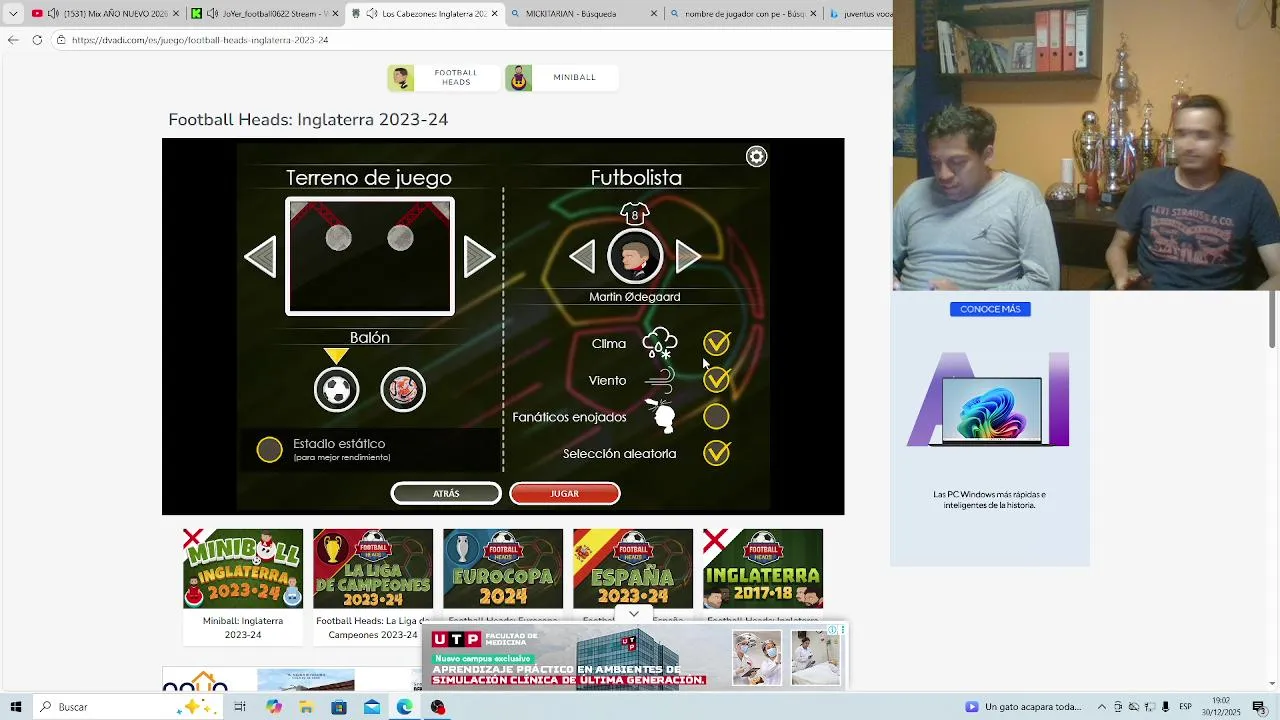Click the JUGAR button
Screen dimensions: 1280x720
point(565,493)
